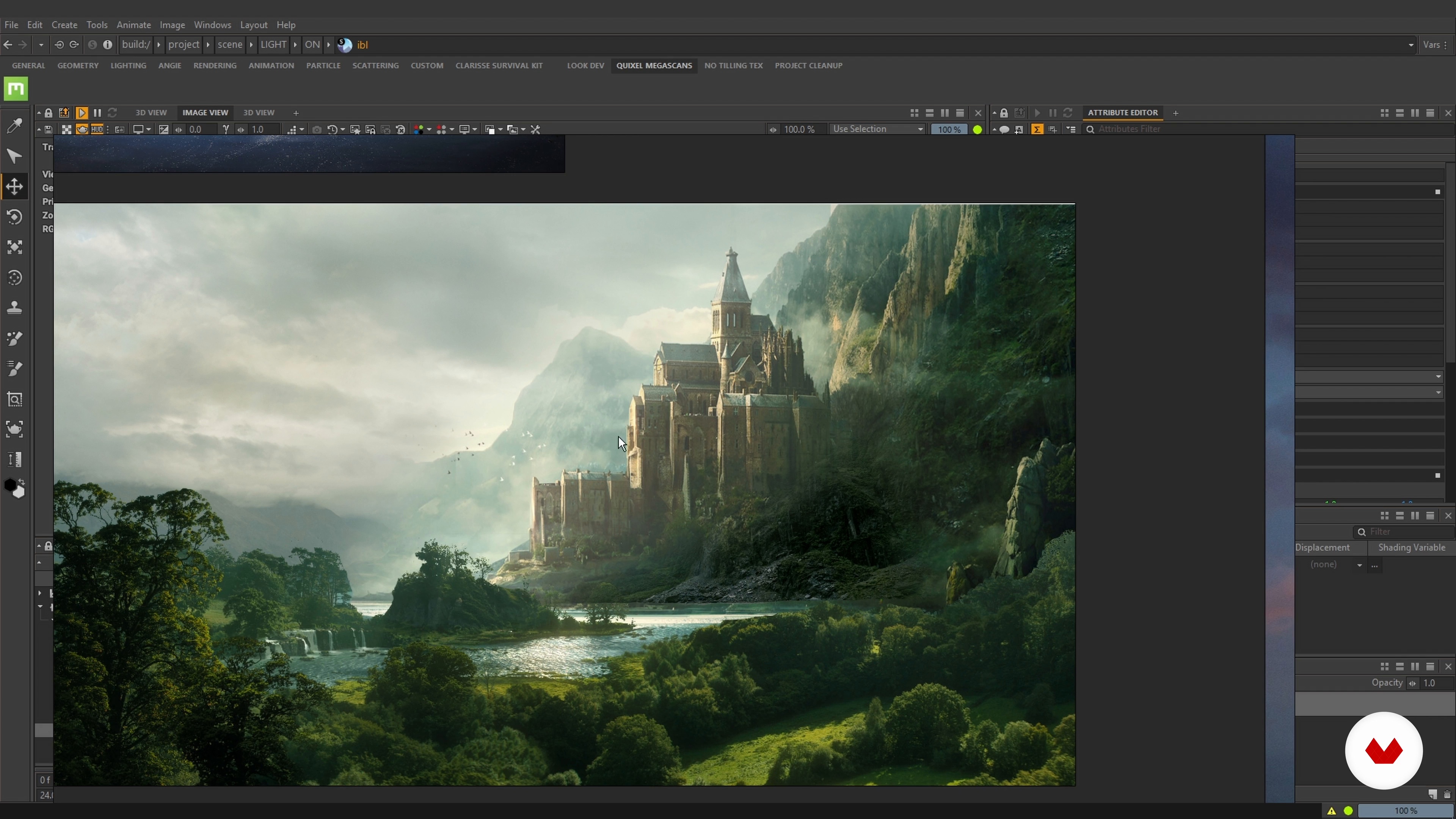Select the QUIXEL MEGASCANS shelf tab
The height and width of the screenshot is (819, 1456).
(x=654, y=66)
